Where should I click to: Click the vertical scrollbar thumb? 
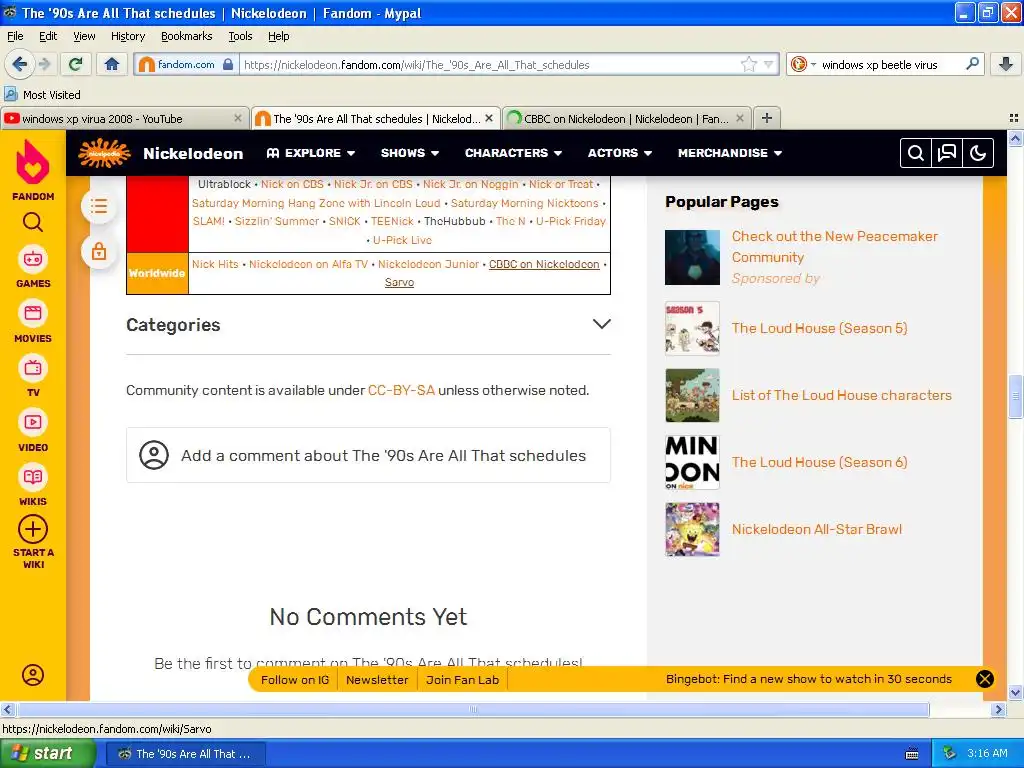(x=1015, y=396)
